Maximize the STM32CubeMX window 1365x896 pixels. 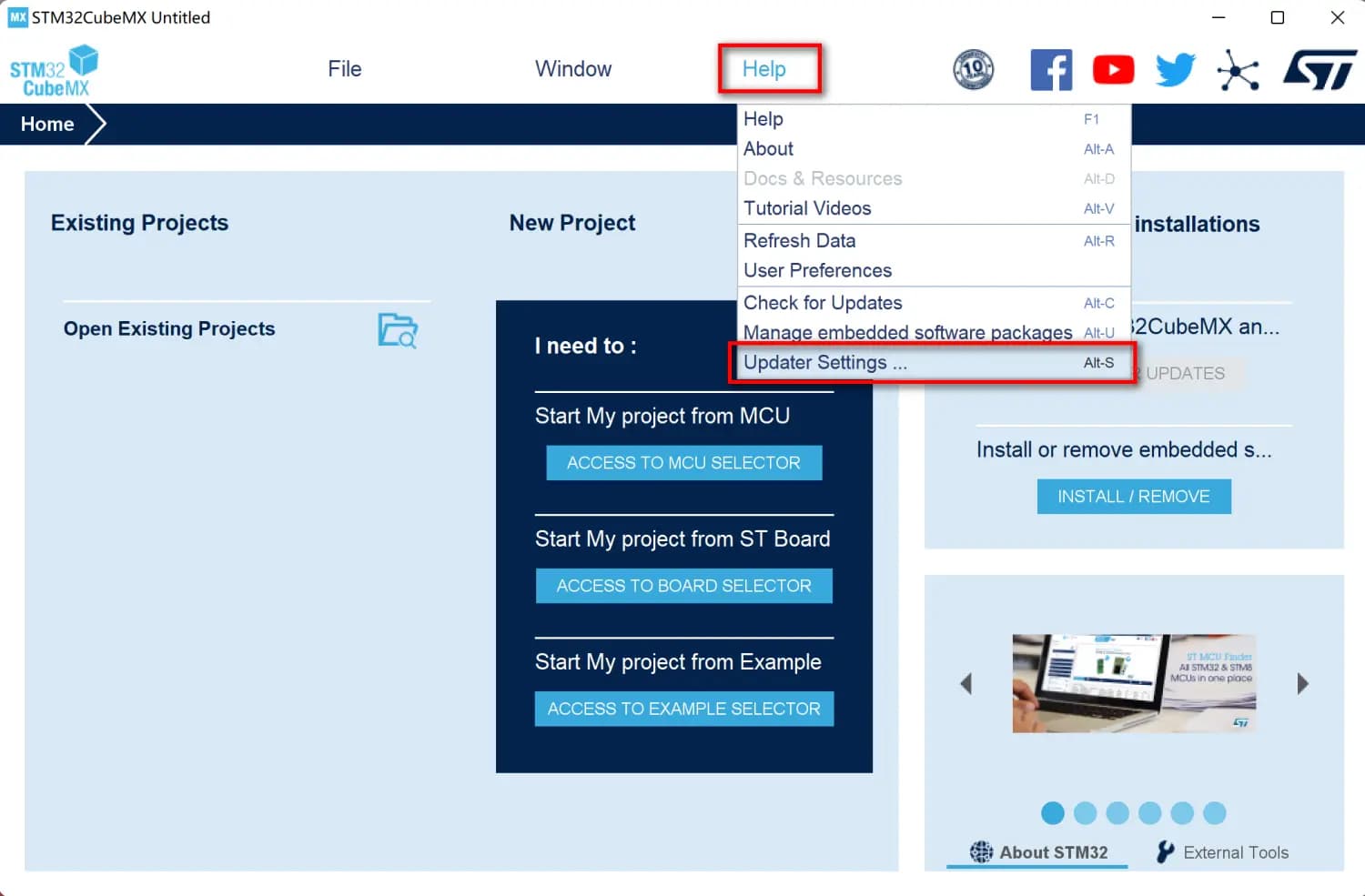pyautogui.click(x=1278, y=18)
